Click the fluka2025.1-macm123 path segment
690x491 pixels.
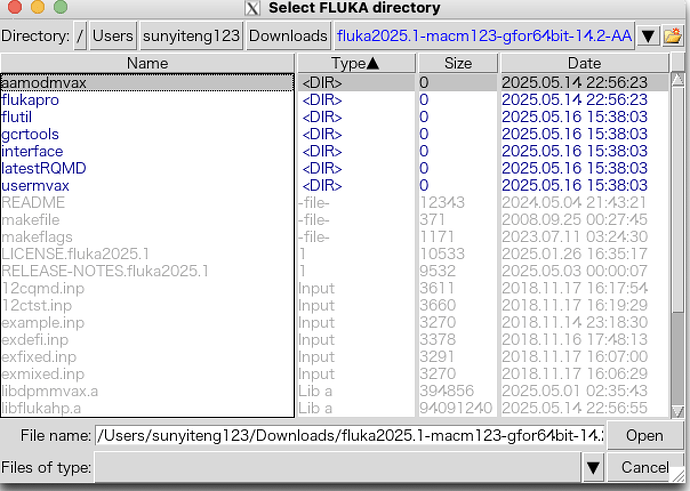click(484, 36)
